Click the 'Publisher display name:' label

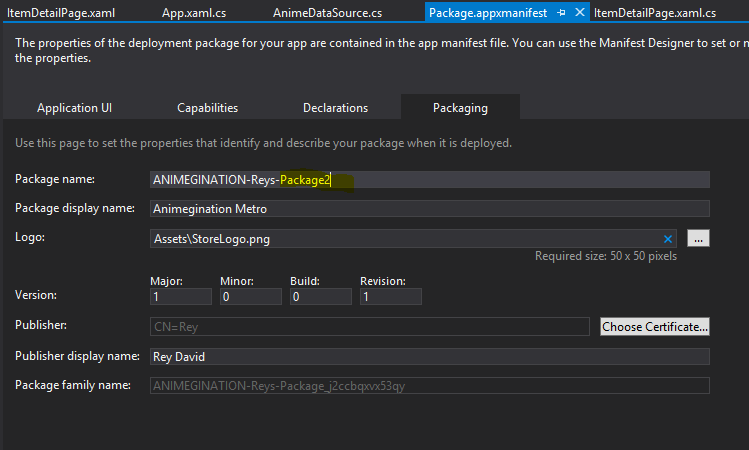pyautogui.click(x=77, y=356)
